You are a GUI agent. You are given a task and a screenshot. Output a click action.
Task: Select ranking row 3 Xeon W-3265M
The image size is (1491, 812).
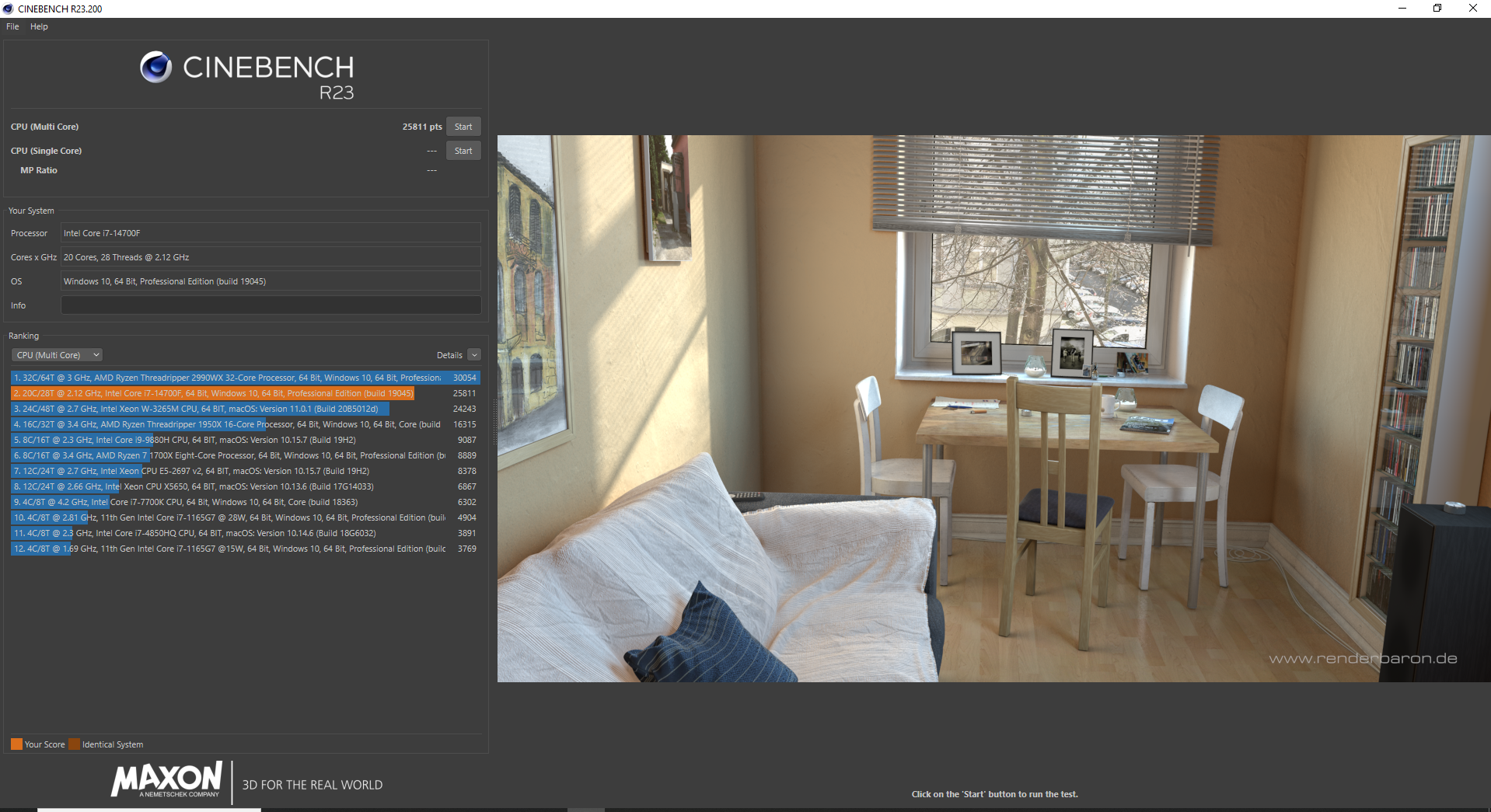coord(245,409)
